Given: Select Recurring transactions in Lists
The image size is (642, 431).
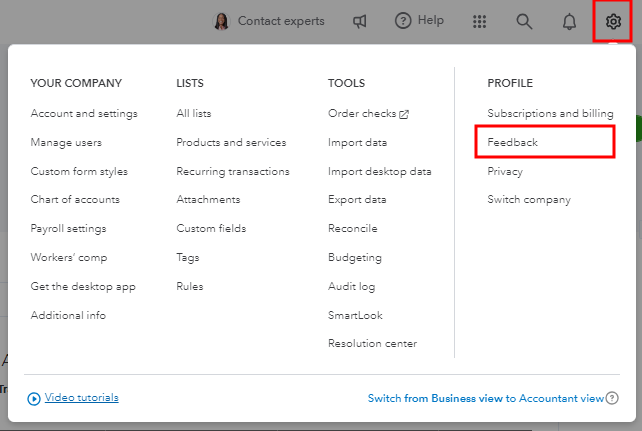Looking at the screenshot, I should coord(233,171).
